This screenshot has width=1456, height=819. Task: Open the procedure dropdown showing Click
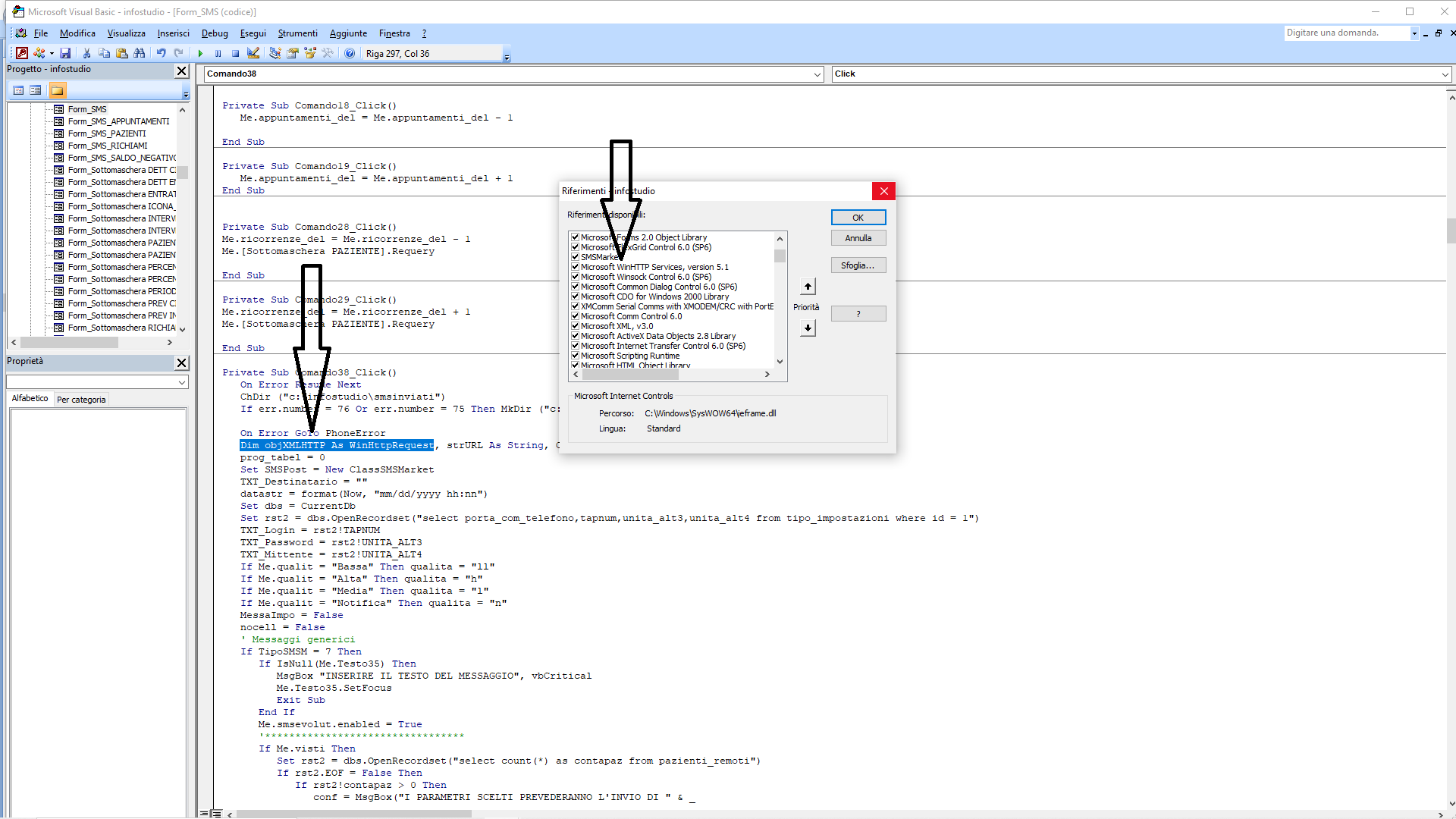[1445, 74]
